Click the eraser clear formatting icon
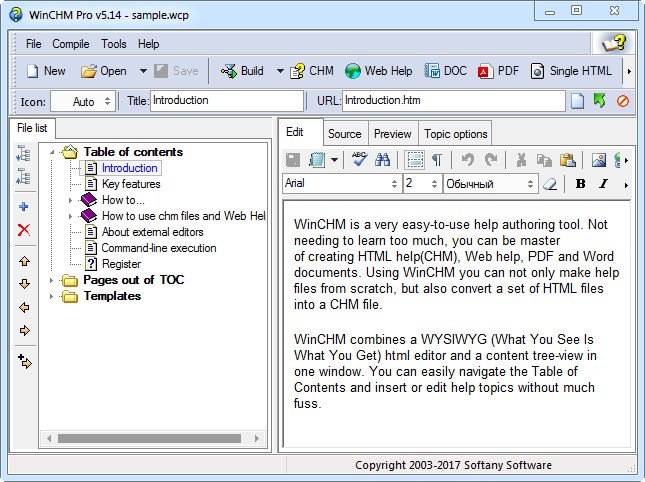This screenshot has height=482, width=645. click(x=548, y=184)
